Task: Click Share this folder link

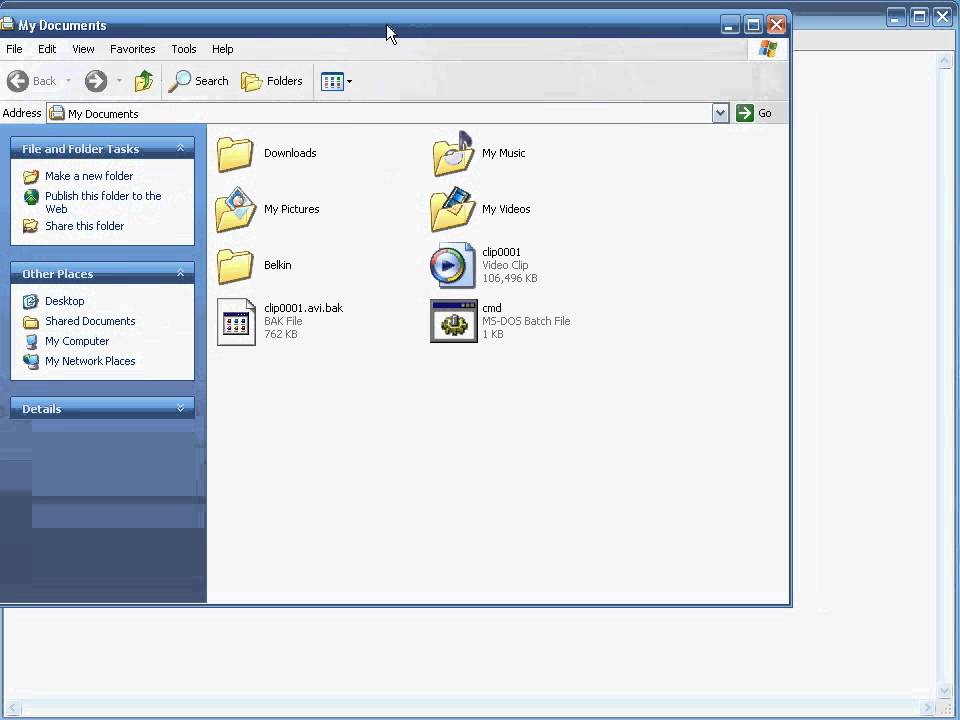Action: (x=84, y=226)
